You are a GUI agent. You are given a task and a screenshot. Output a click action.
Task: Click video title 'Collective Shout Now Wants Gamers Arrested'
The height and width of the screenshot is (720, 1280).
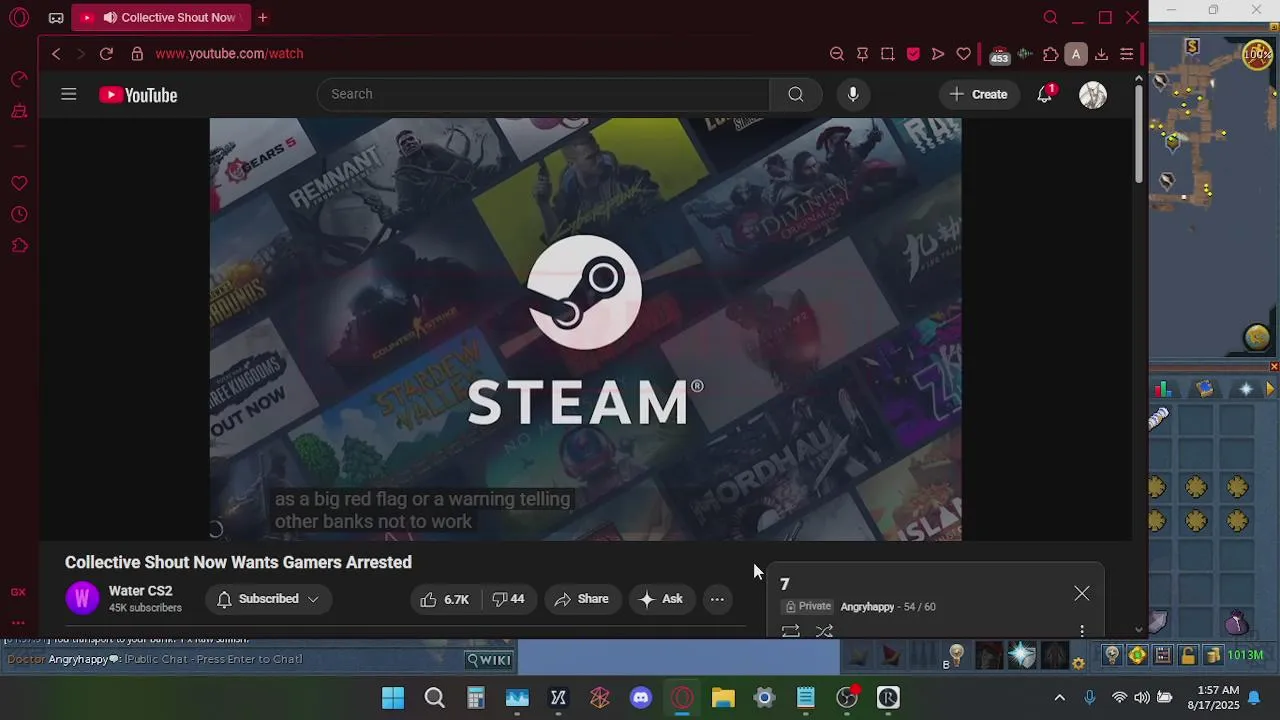point(238,562)
